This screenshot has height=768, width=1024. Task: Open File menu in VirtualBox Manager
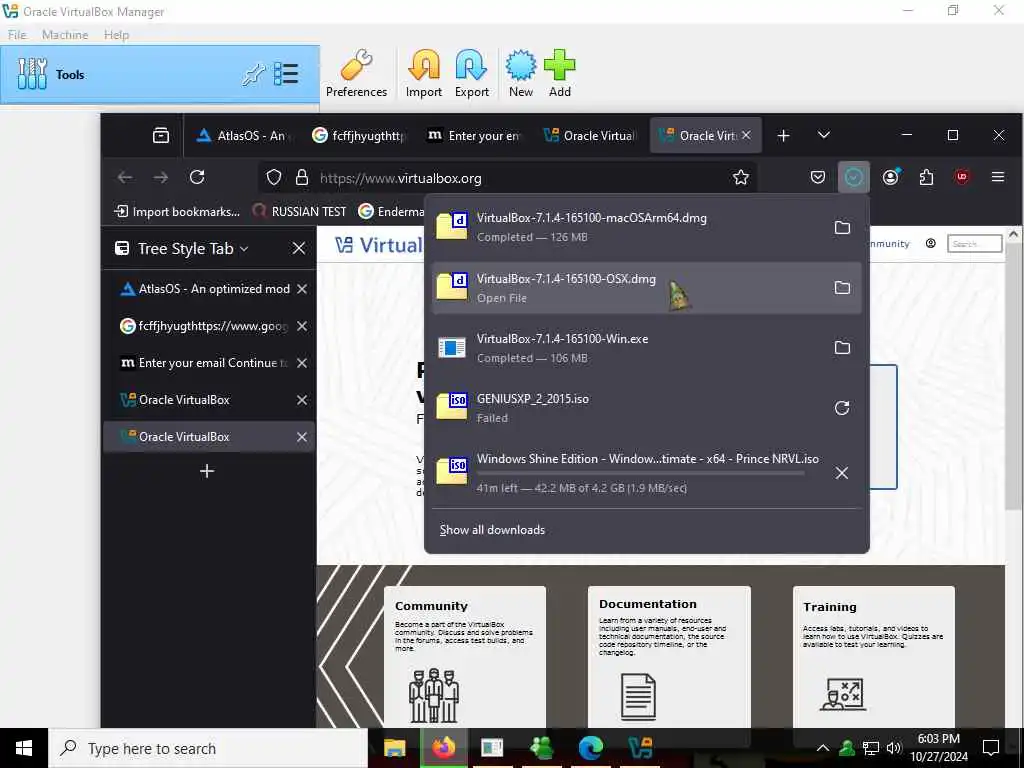coord(17,35)
